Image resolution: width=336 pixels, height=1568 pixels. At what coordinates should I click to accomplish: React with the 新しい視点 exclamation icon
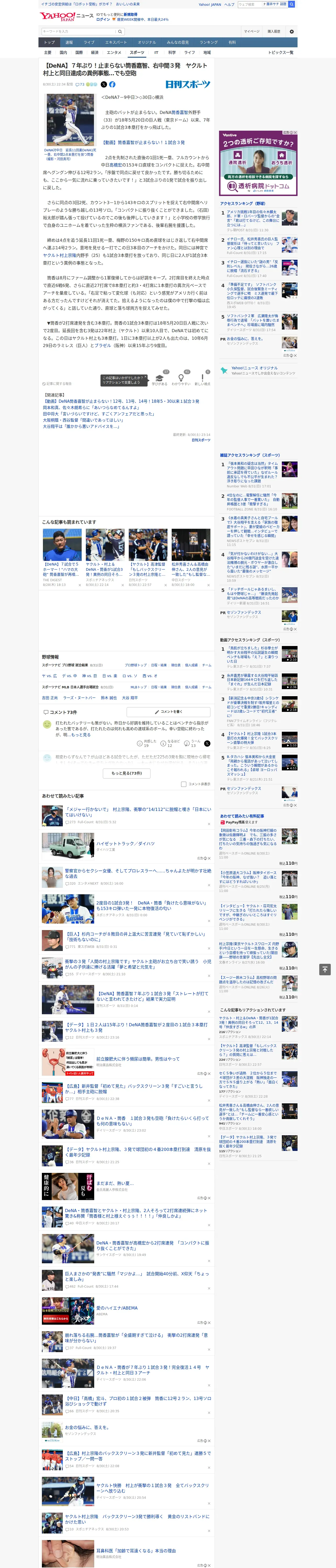click(x=203, y=378)
